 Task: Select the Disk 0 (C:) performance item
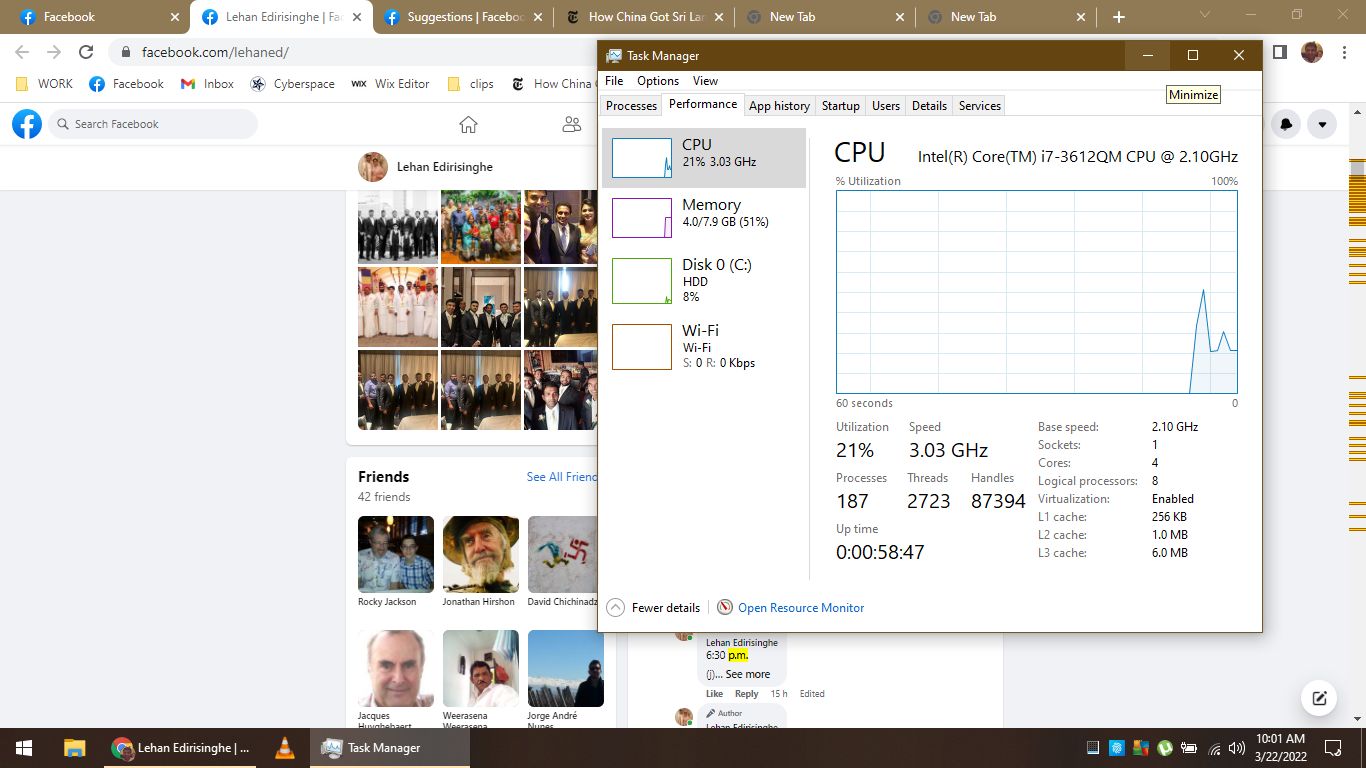(704, 280)
